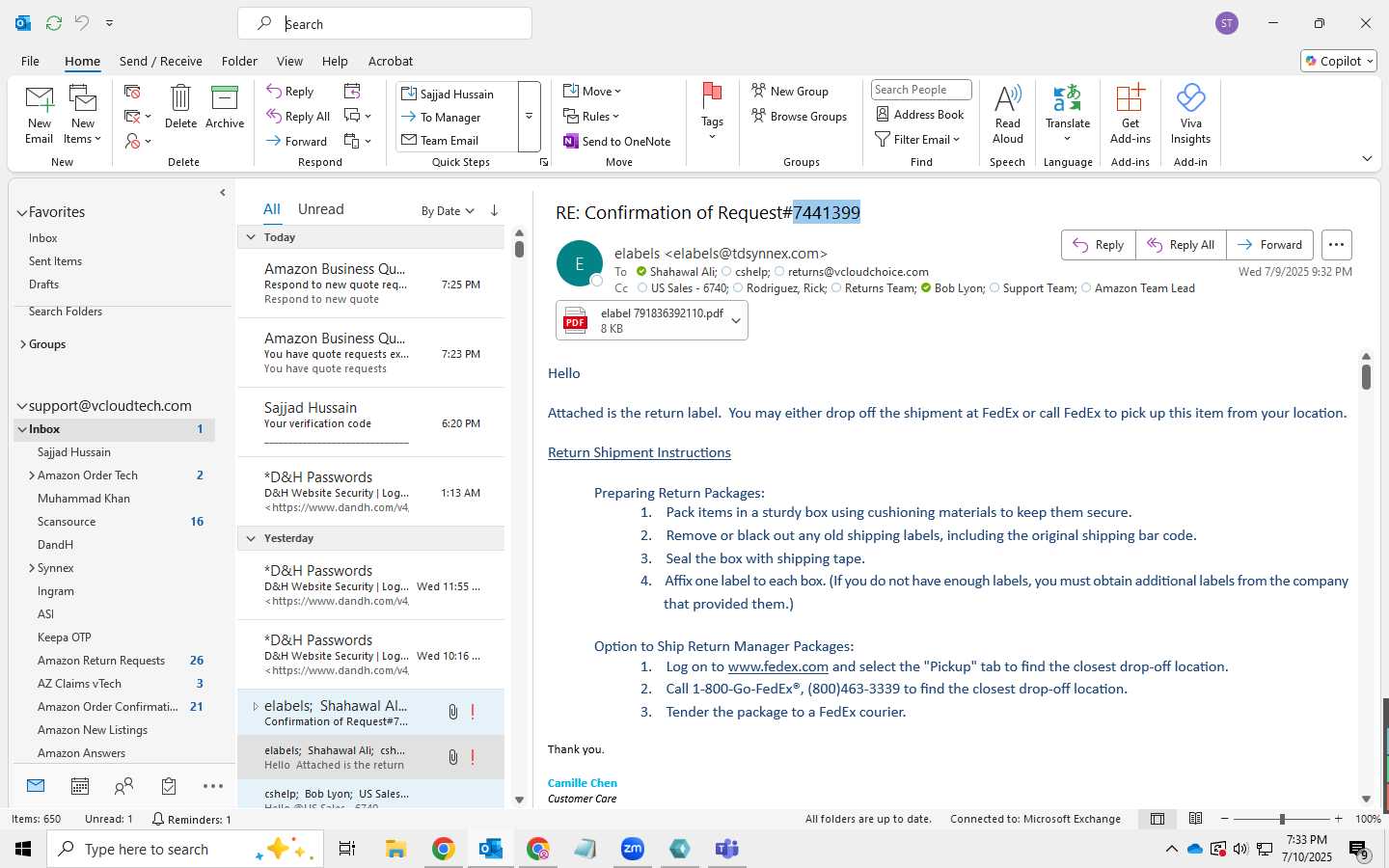Switch to Reading view in status bar
This screenshot has width=1389, height=868.
(1196, 819)
